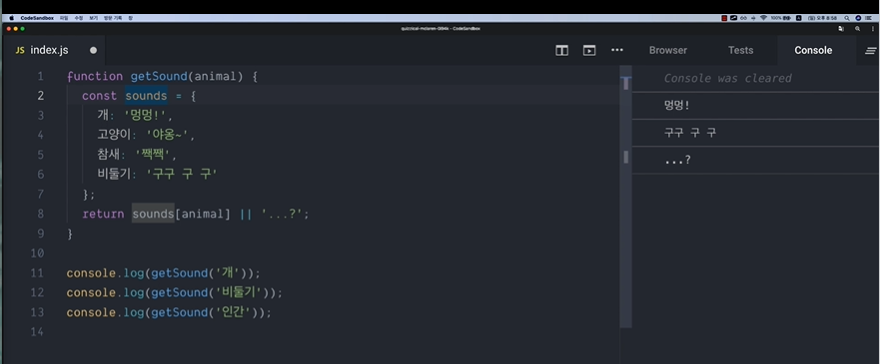Open the split editor layout icon
This screenshot has height=364, width=883.
pos(561,50)
